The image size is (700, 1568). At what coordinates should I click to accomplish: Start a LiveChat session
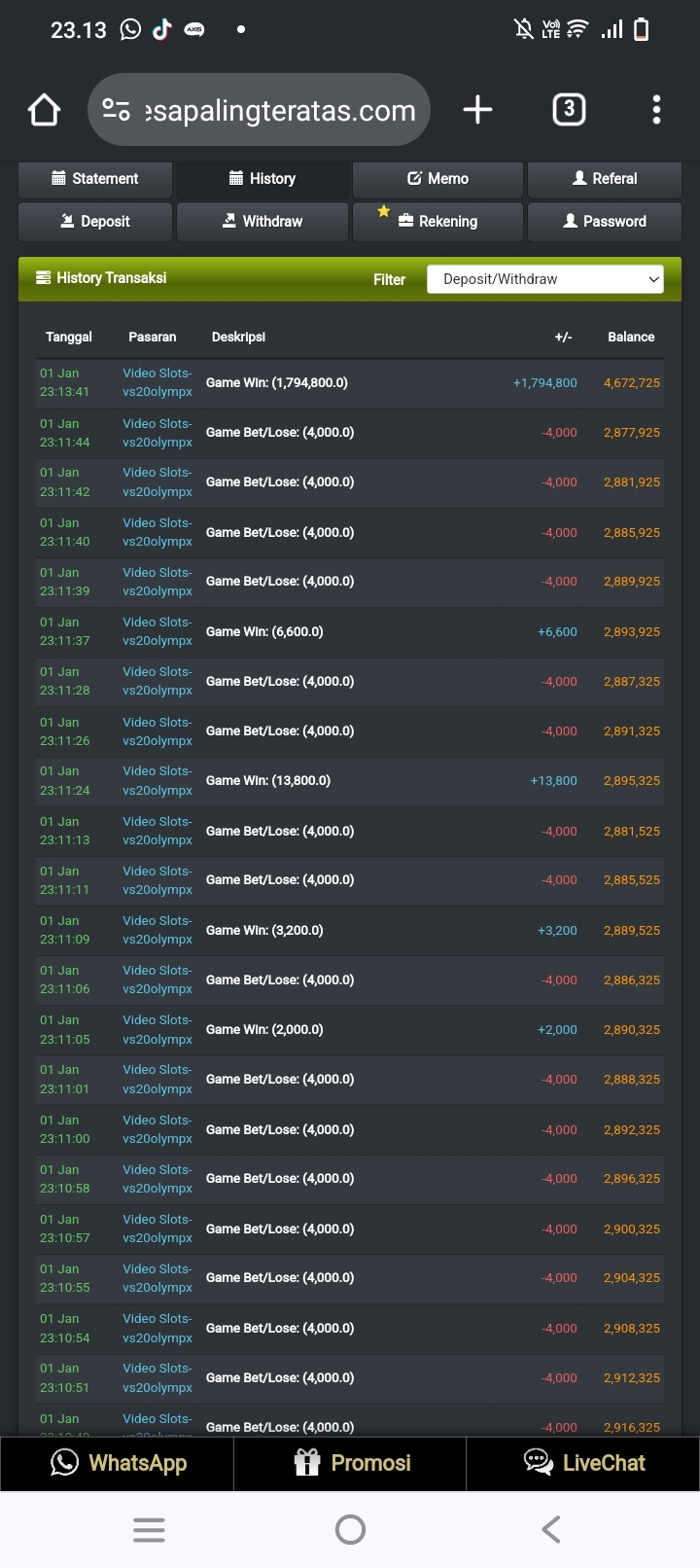(x=583, y=1463)
